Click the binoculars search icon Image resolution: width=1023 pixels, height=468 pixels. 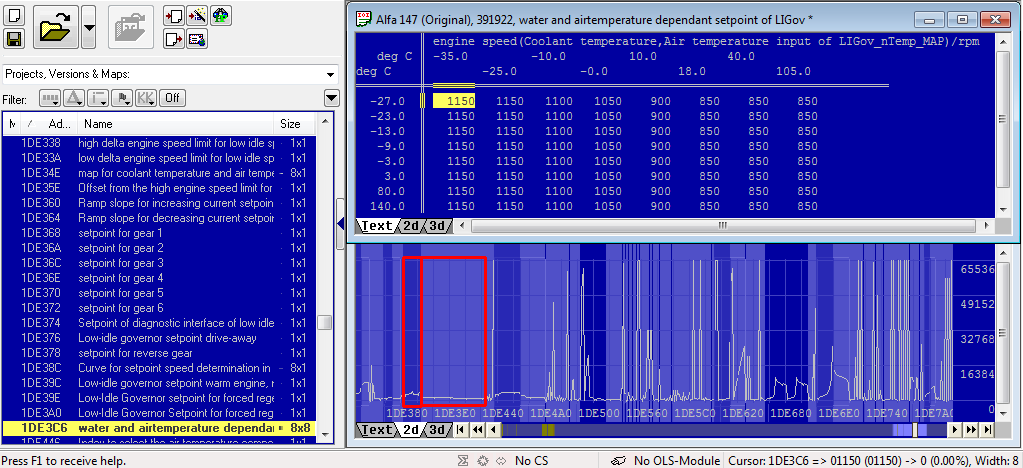tap(221, 16)
